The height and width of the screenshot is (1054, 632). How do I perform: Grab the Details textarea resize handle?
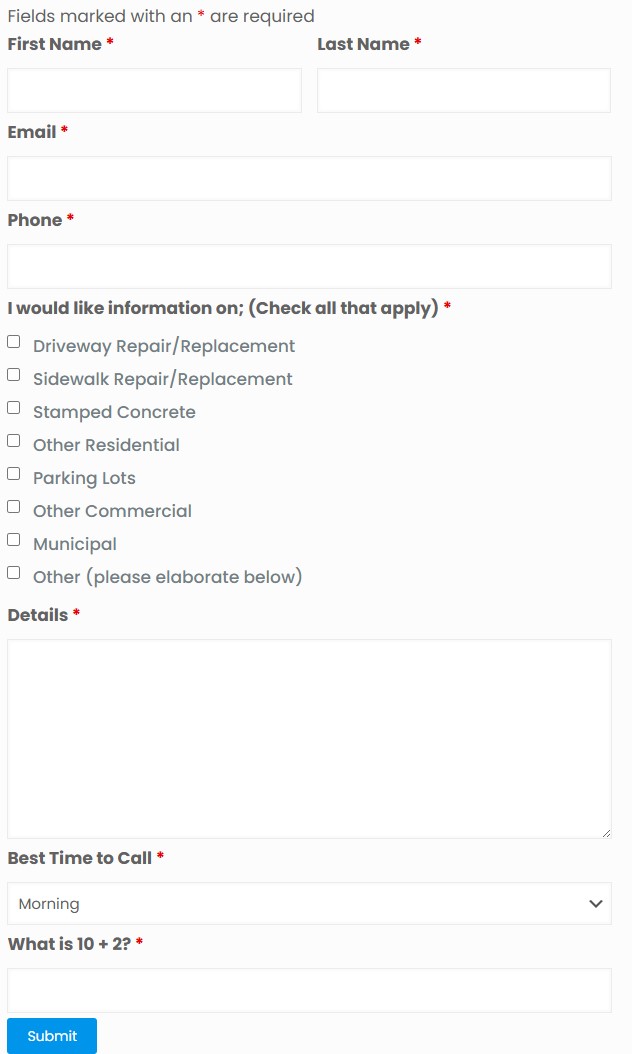pos(606,833)
